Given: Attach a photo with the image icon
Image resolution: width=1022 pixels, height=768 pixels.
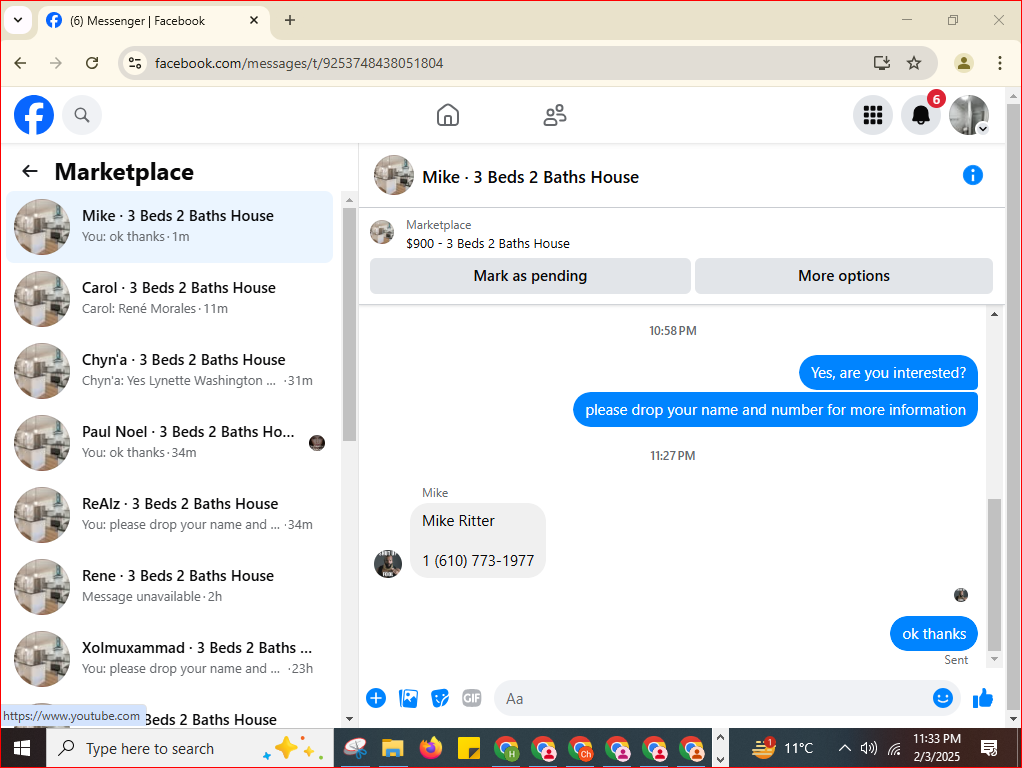Looking at the screenshot, I should 408,698.
